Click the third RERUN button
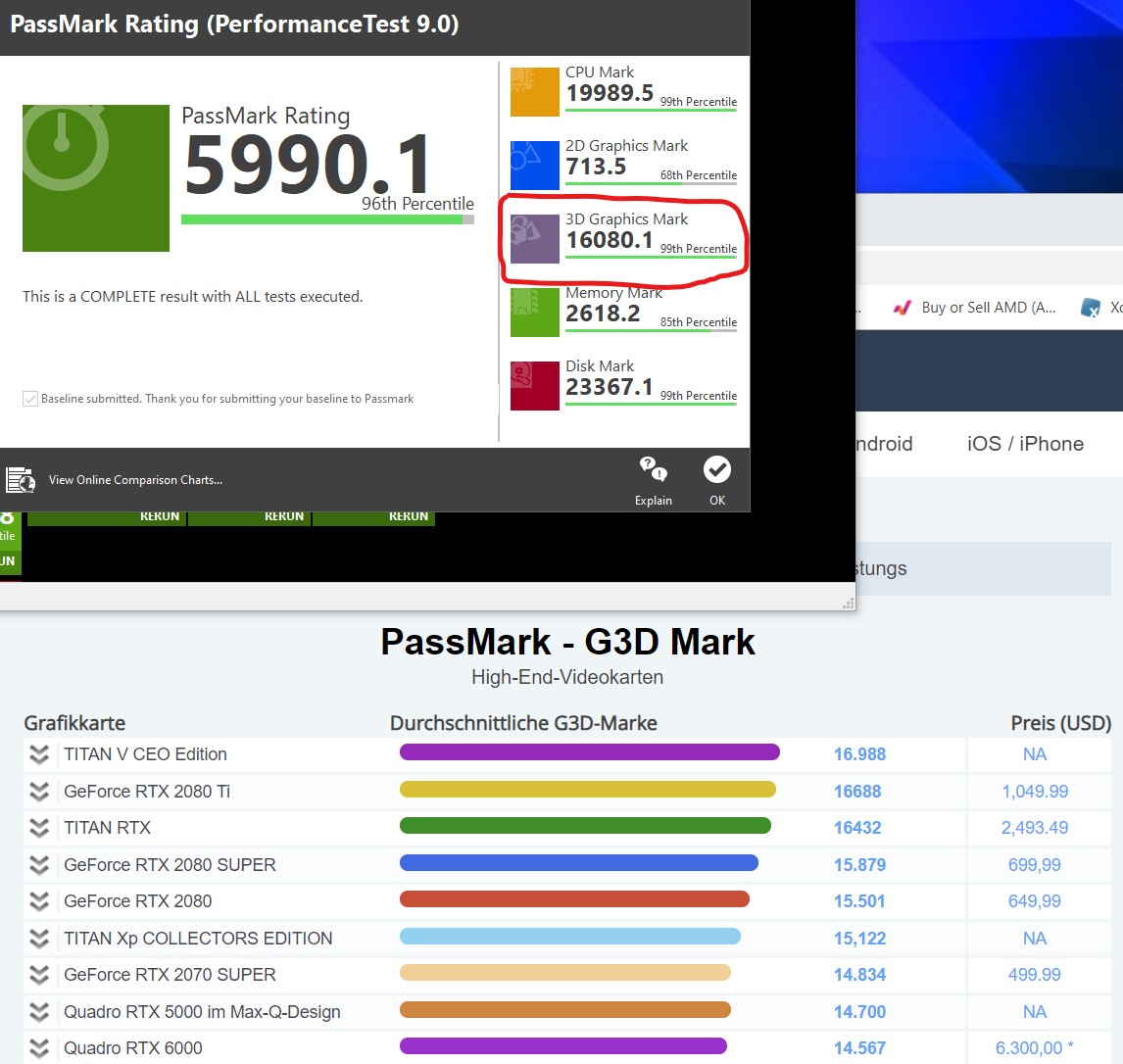 coord(409,517)
